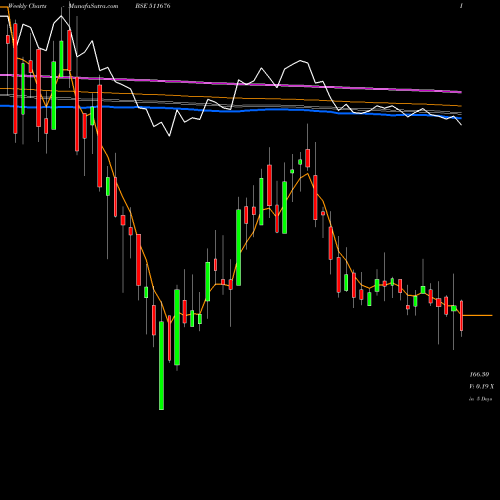This screenshot has height=500, width=500.
Task: Click the last red candlestick on right
Action: click(x=462, y=315)
